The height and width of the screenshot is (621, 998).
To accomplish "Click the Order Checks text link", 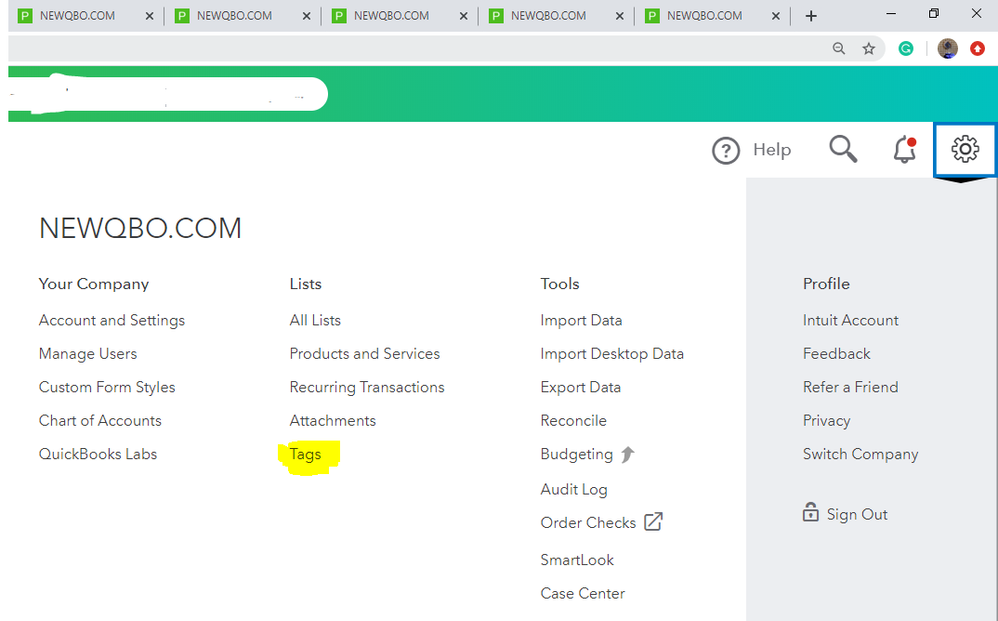I will tap(588, 522).
